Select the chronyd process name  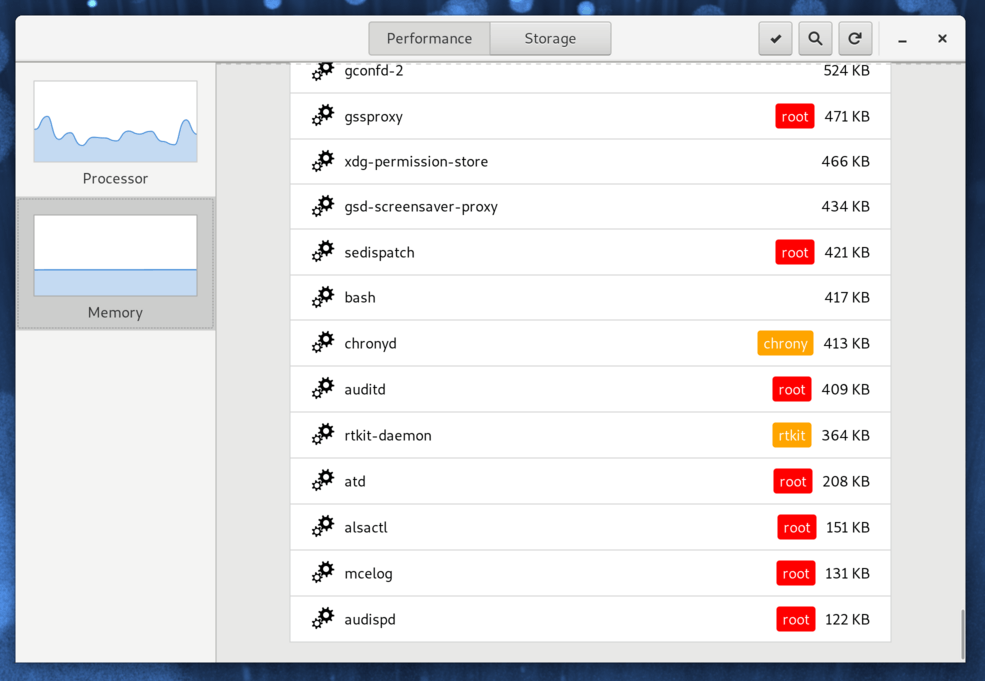tap(371, 344)
